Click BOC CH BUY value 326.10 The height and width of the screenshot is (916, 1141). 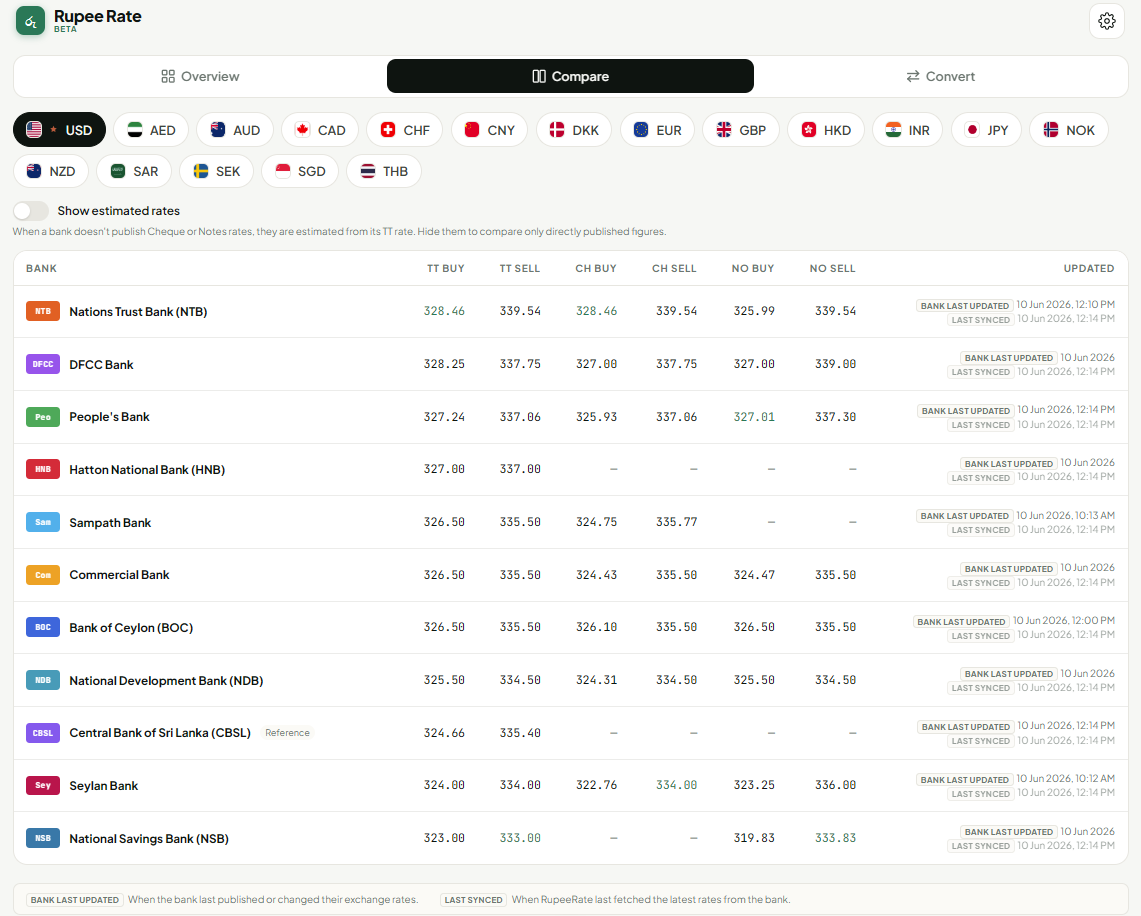pyautogui.click(x=596, y=627)
